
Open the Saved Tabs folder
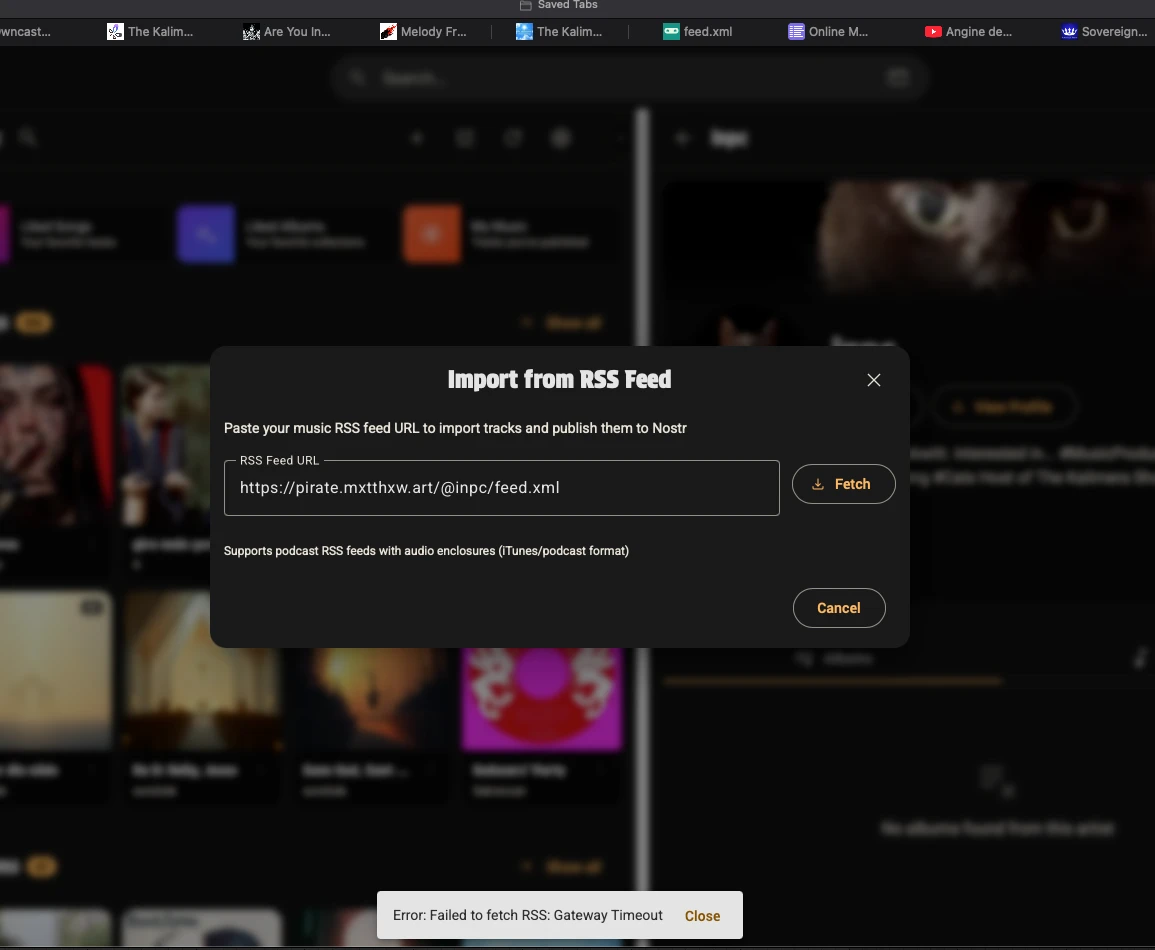pos(559,6)
